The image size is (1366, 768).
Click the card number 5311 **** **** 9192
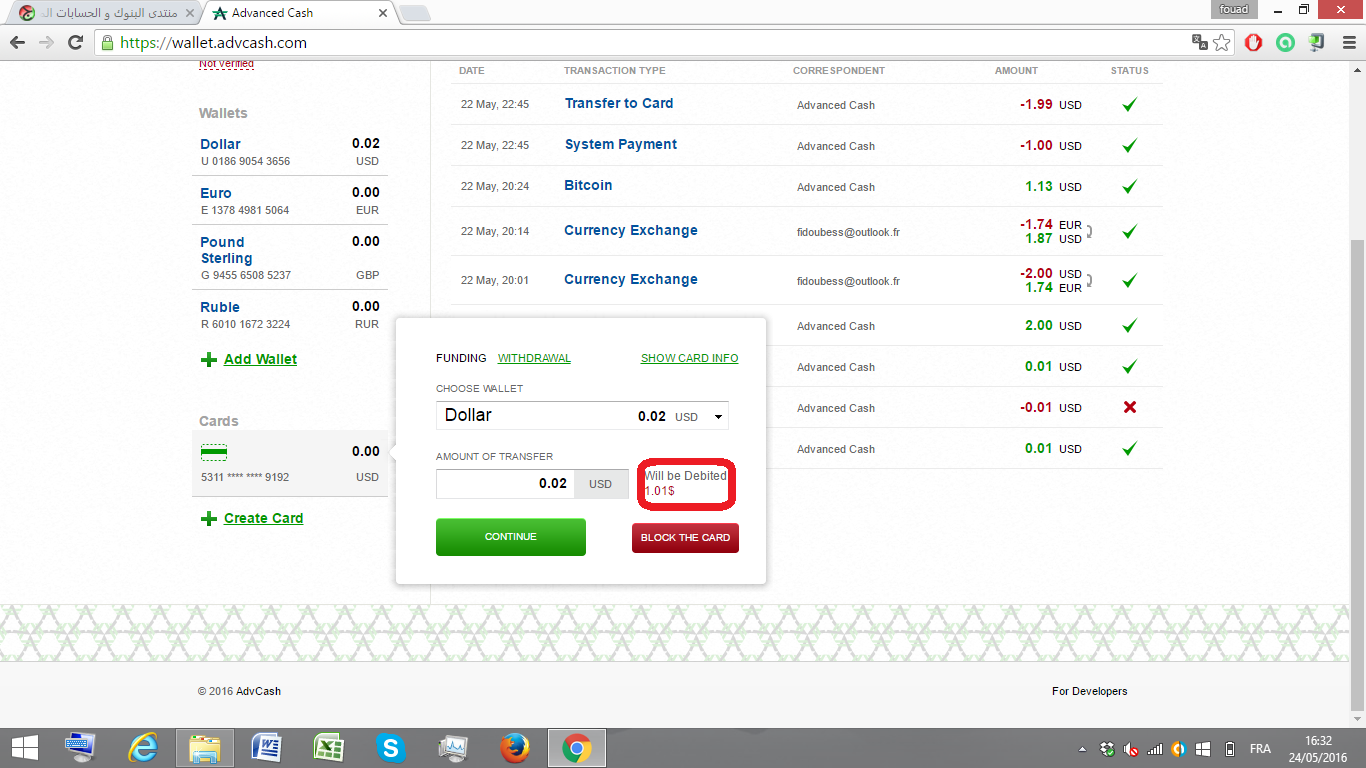click(245, 477)
